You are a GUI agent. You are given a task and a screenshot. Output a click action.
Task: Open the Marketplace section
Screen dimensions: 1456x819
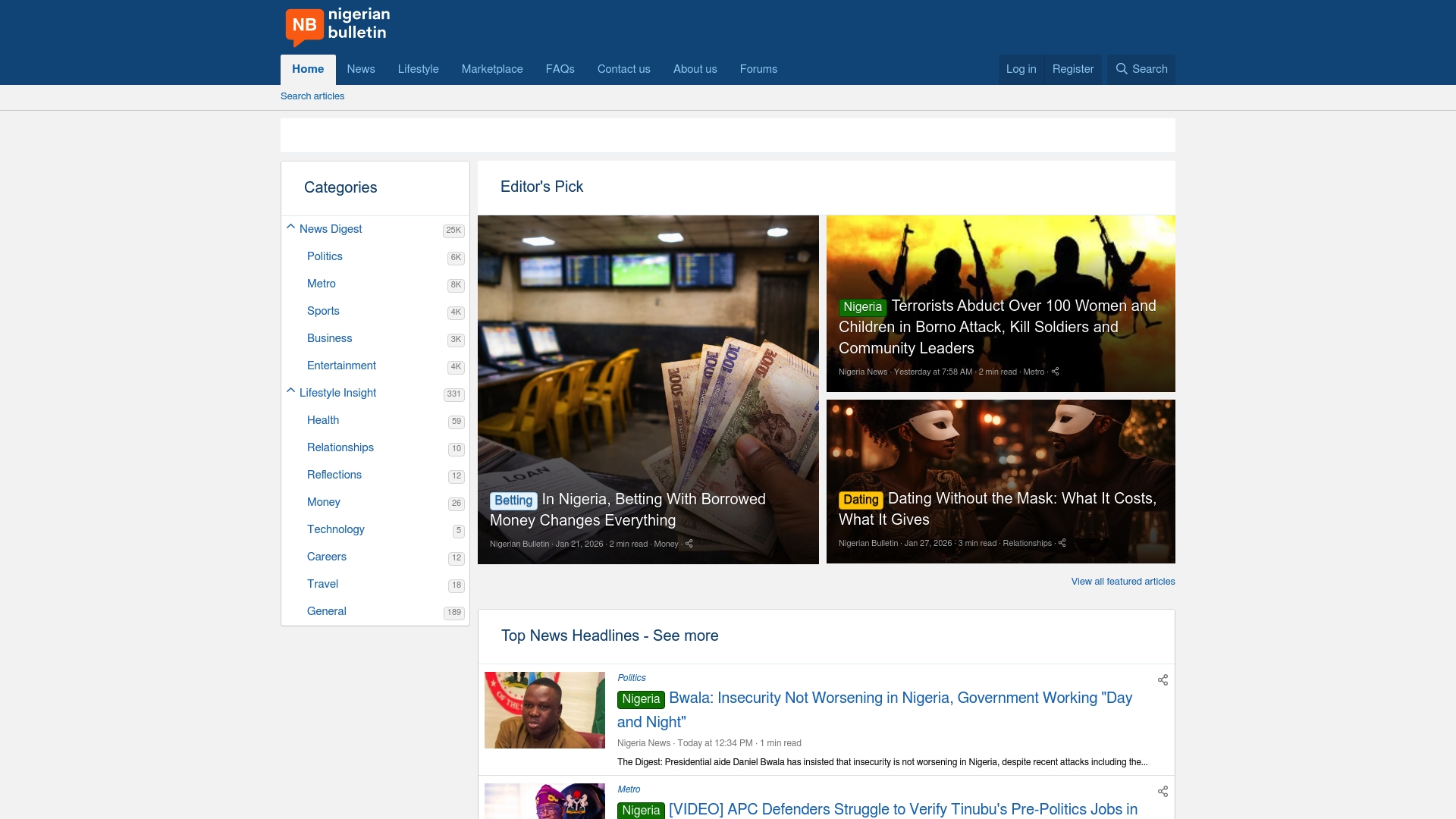point(492,69)
